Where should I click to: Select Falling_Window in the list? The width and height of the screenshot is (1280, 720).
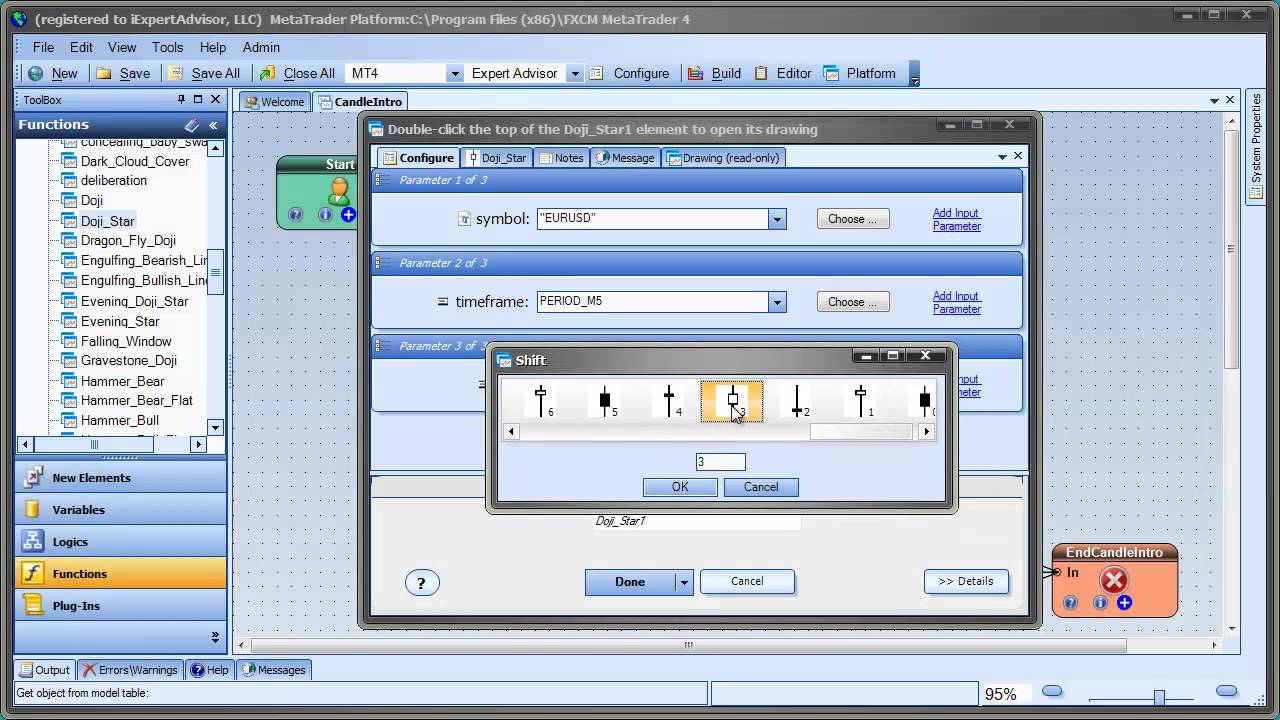[x=126, y=341]
